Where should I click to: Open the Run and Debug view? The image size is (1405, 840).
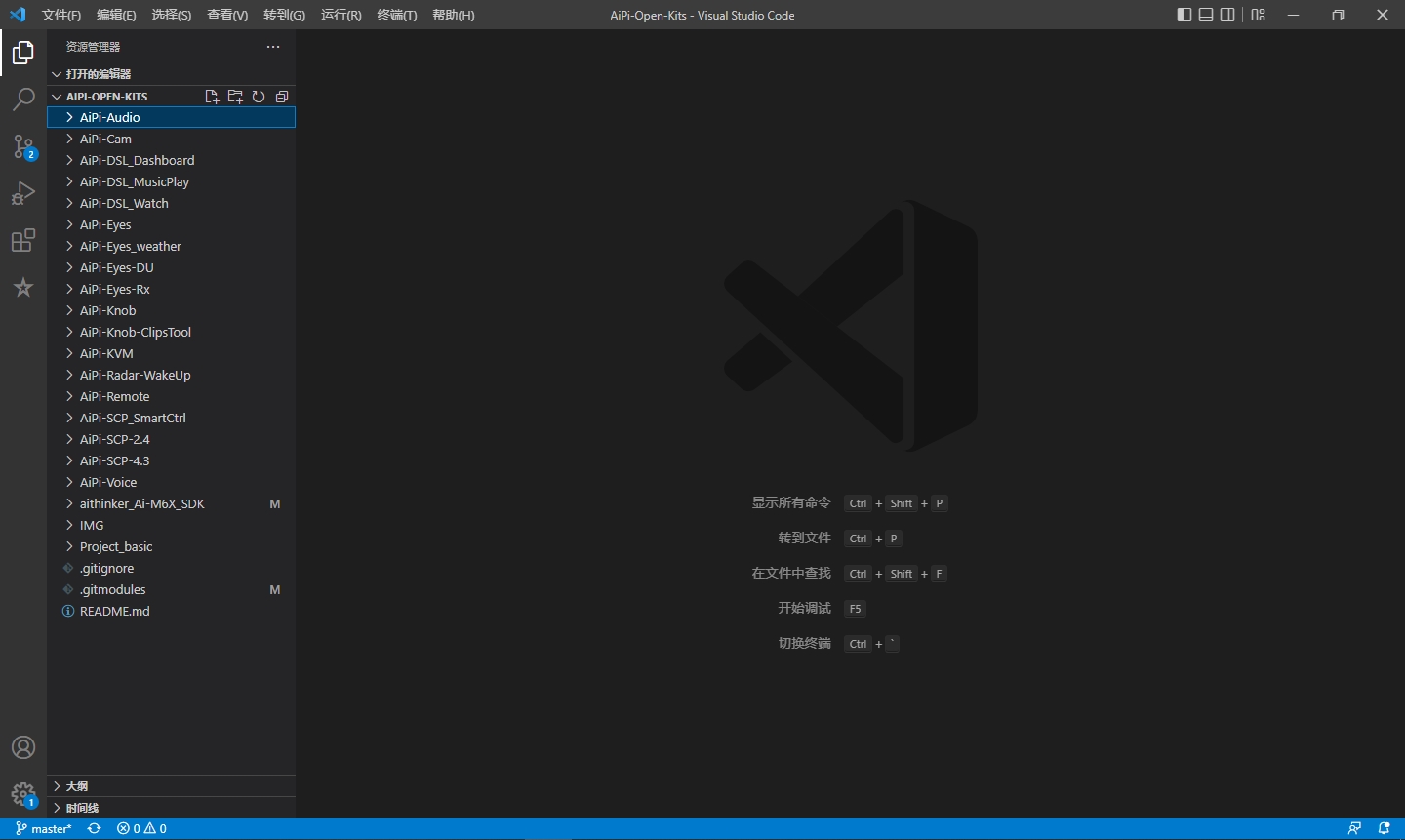pyautogui.click(x=23, y=193)
